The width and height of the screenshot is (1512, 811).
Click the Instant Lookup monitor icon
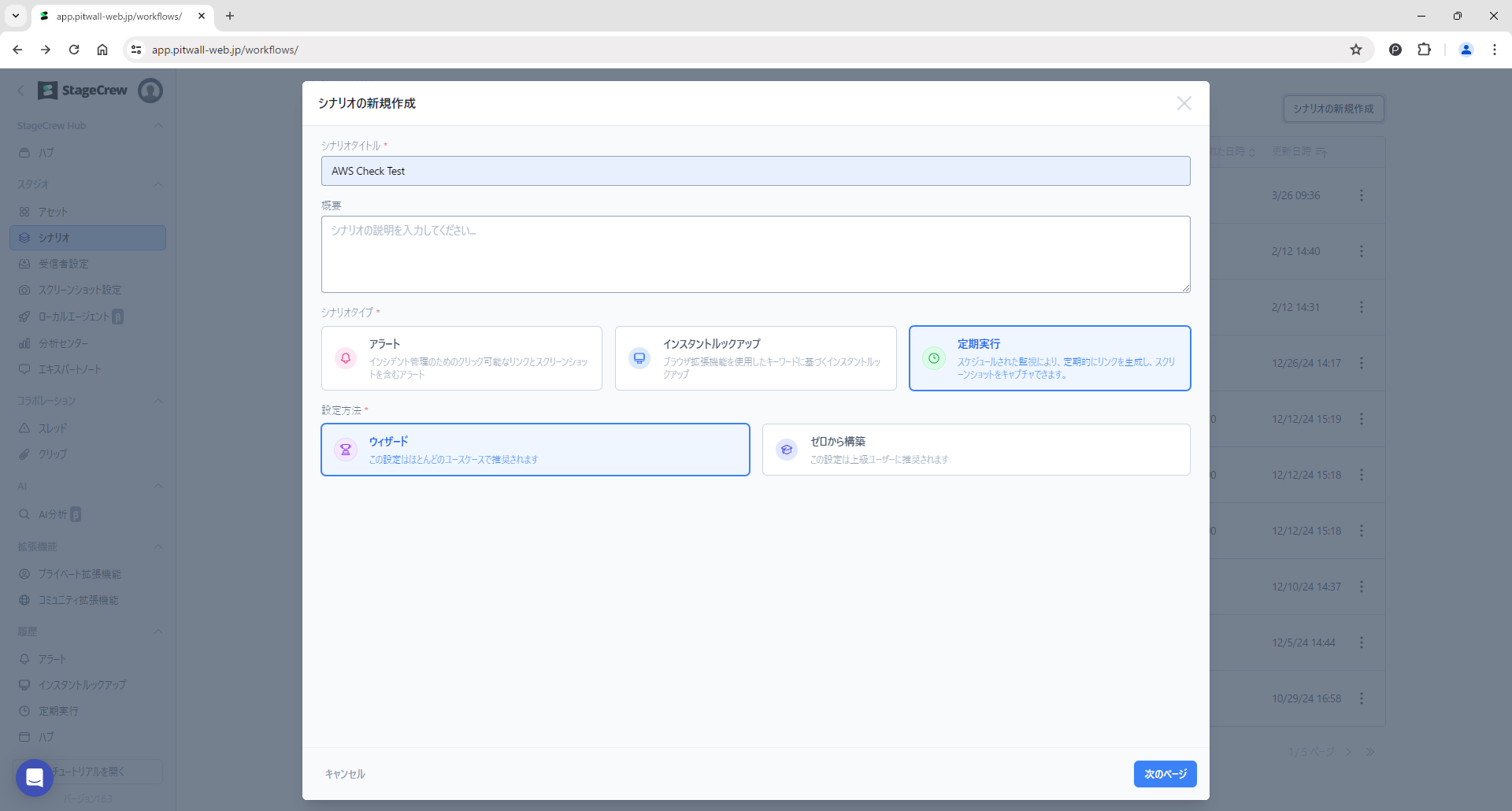click(x=639, y=358)
